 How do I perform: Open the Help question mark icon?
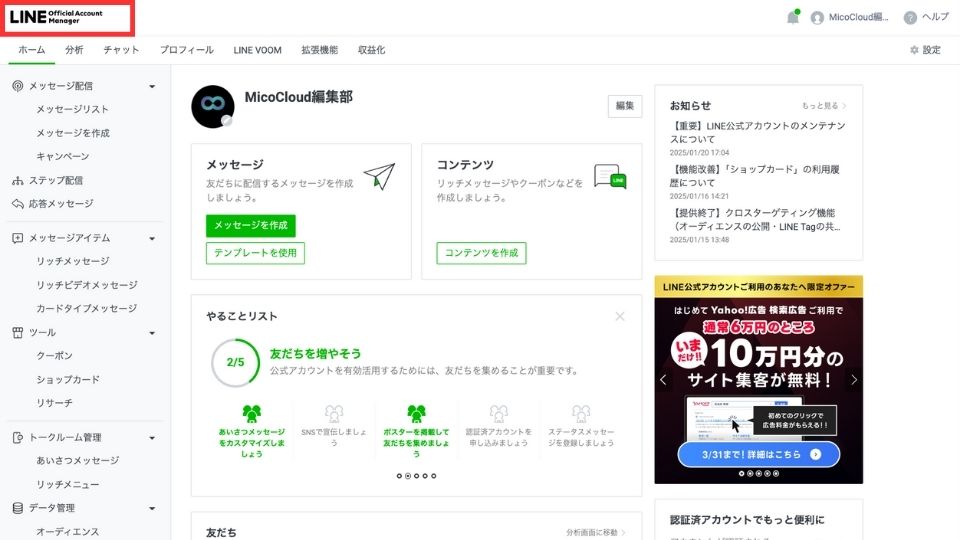click(x=910, y=17)
